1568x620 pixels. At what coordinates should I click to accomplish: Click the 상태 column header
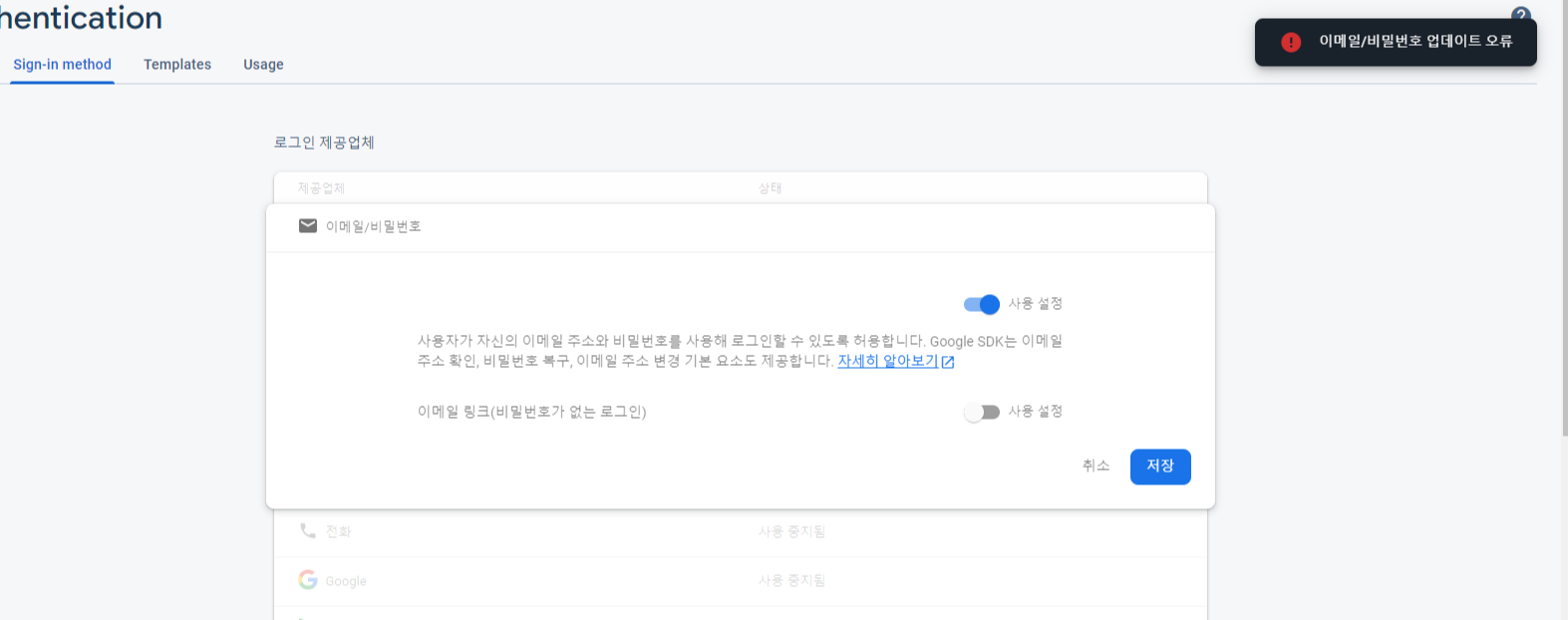[x=770, y=188]
